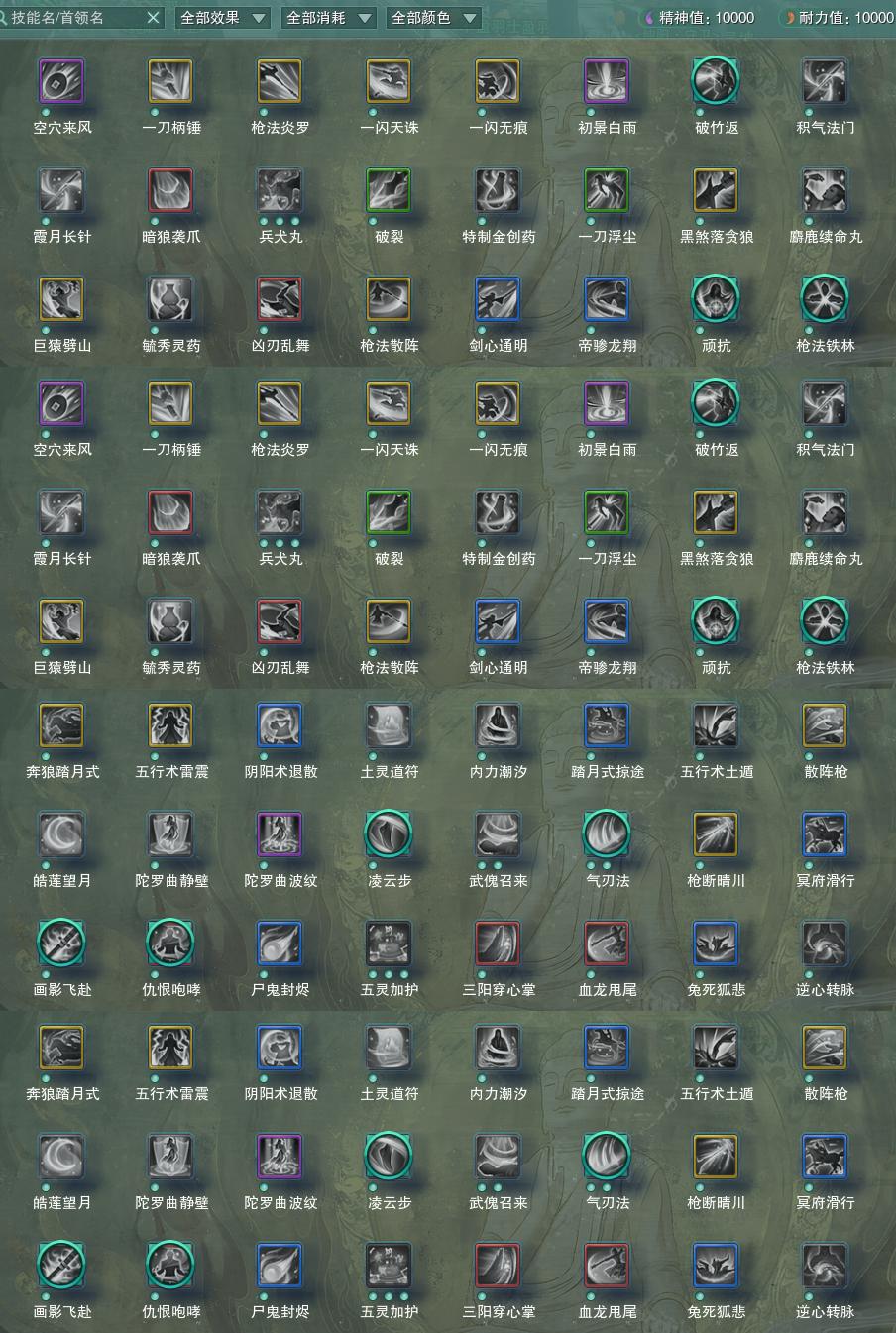Choose the upper 枪法炎罗 skill icon
This screenshot has height=1333, width=896.
point(280,81)
